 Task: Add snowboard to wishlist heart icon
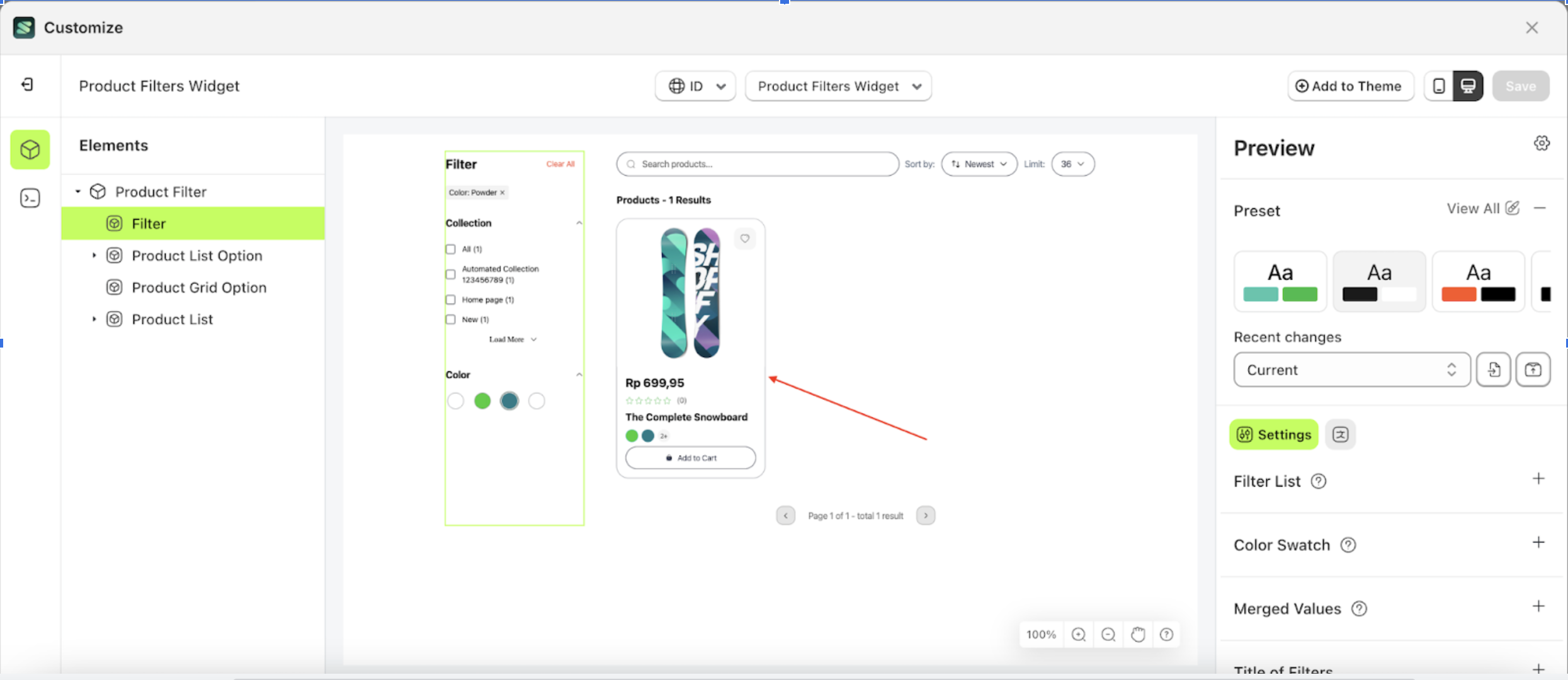[745, 239]
